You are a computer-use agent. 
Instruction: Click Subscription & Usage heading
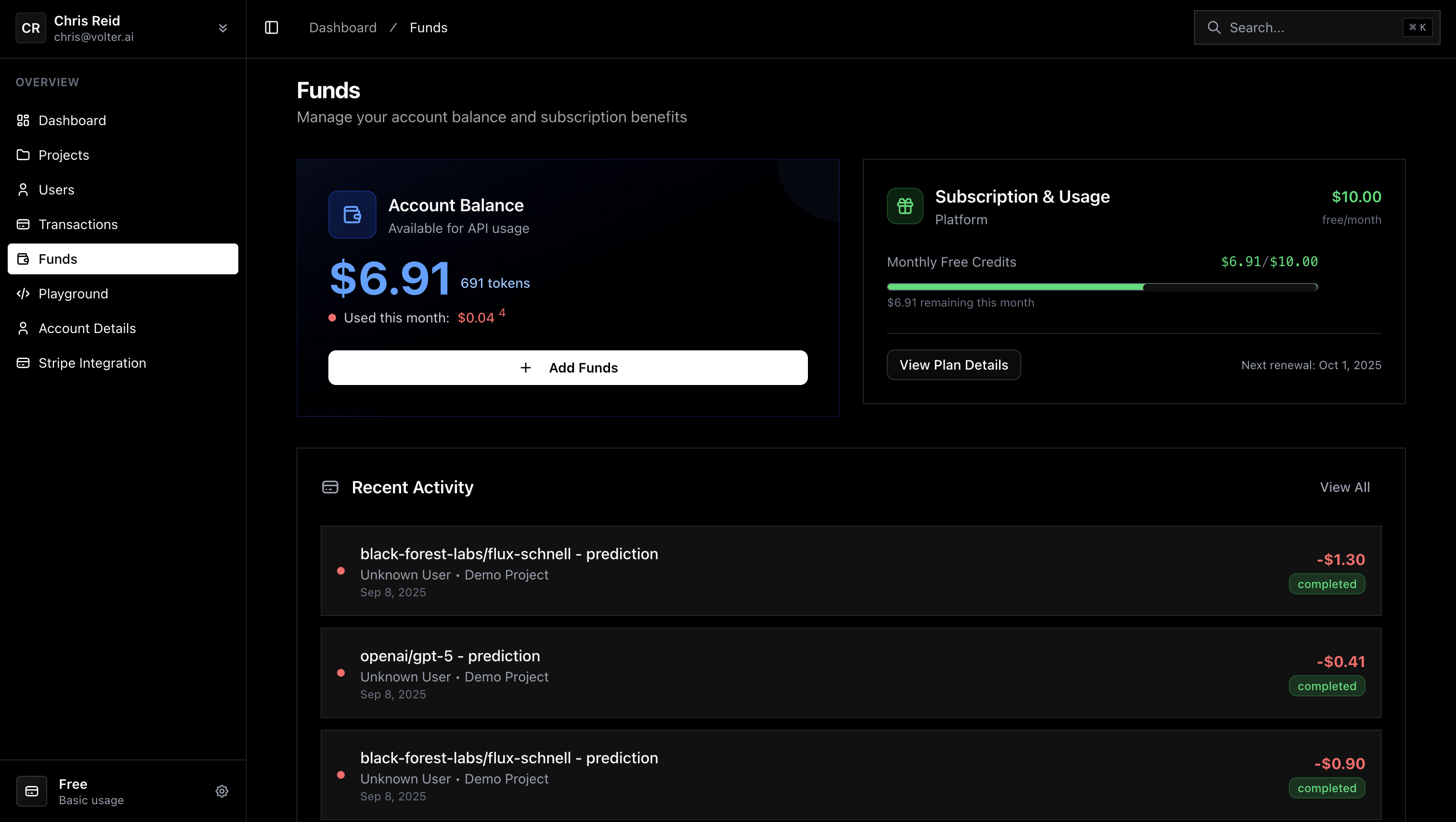tap(1023, 197)
